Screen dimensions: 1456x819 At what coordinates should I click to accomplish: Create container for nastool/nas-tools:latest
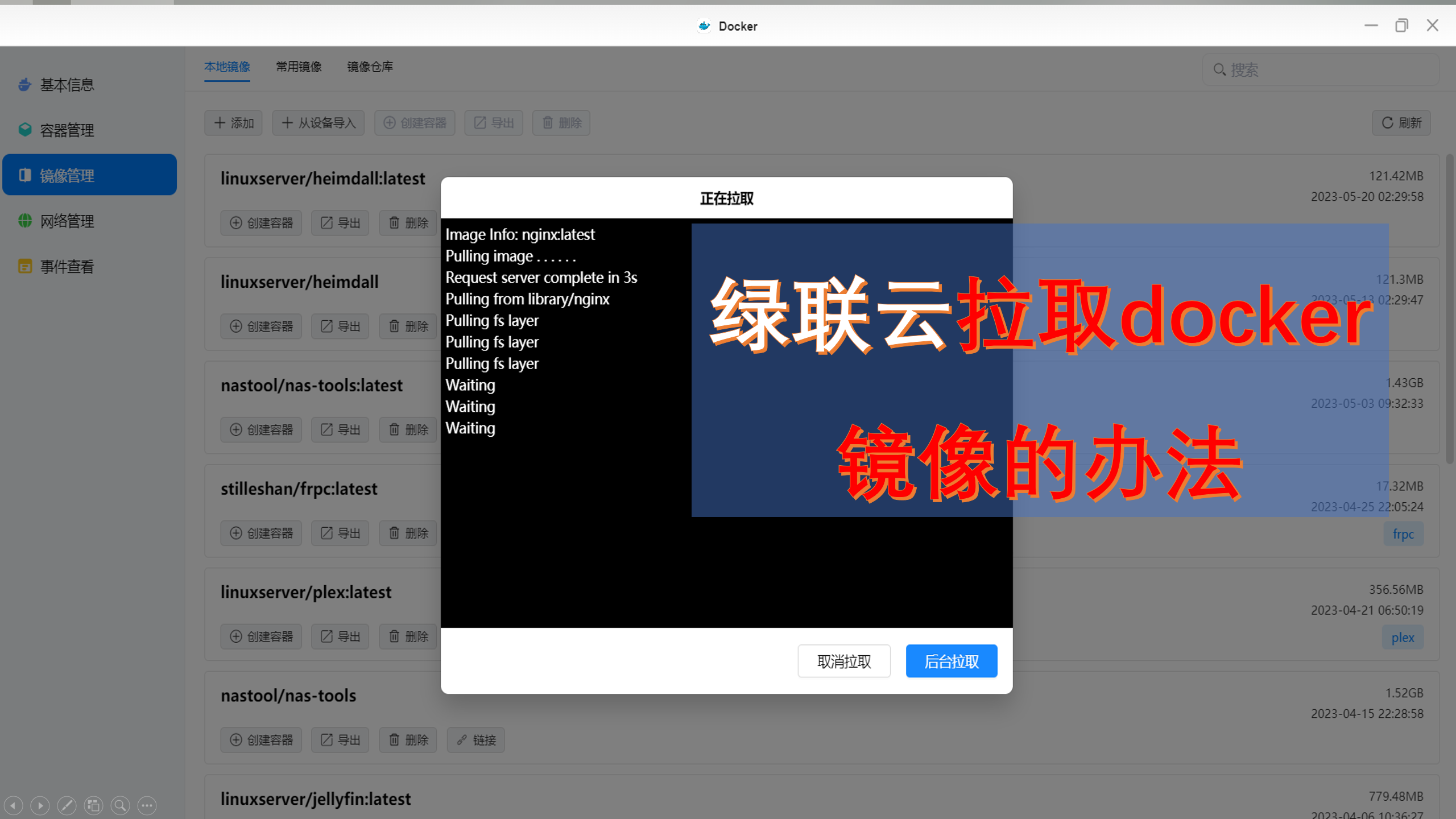tap(261, 430)
